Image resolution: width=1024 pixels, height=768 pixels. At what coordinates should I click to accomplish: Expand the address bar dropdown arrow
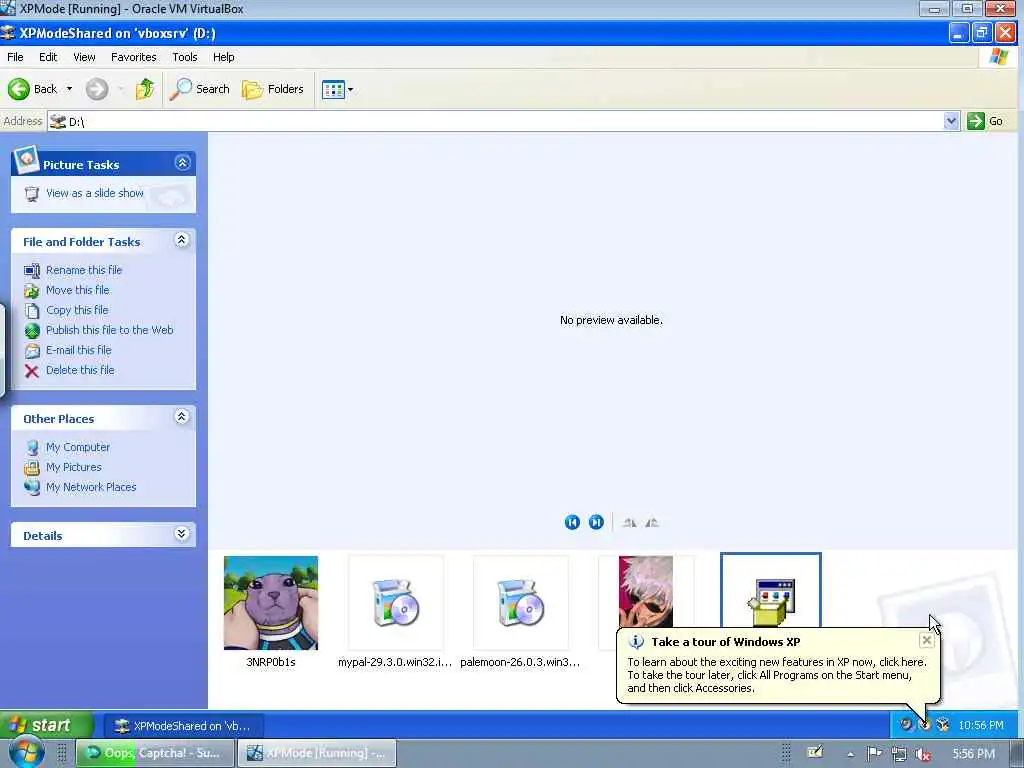(x=952, y=121)
